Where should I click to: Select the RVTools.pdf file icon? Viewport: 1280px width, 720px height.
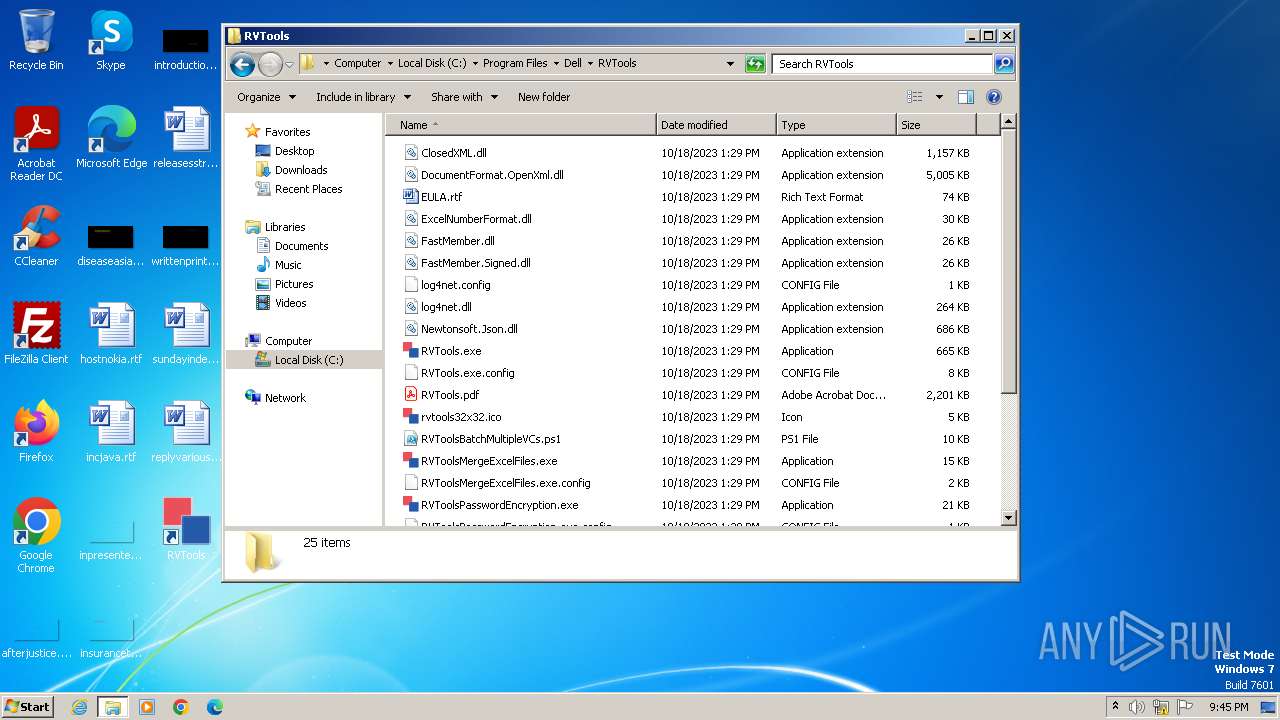click(x=410, y=395)
